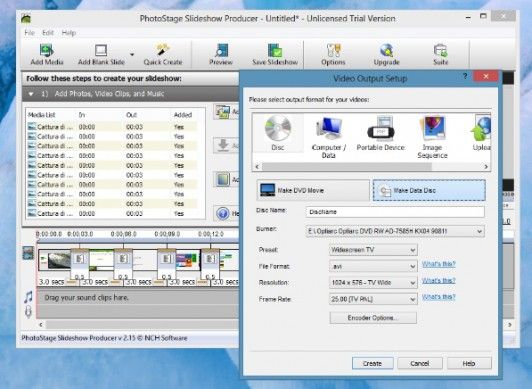Click the PhotoStage app icon in title bar

click(x=26, y=18)
